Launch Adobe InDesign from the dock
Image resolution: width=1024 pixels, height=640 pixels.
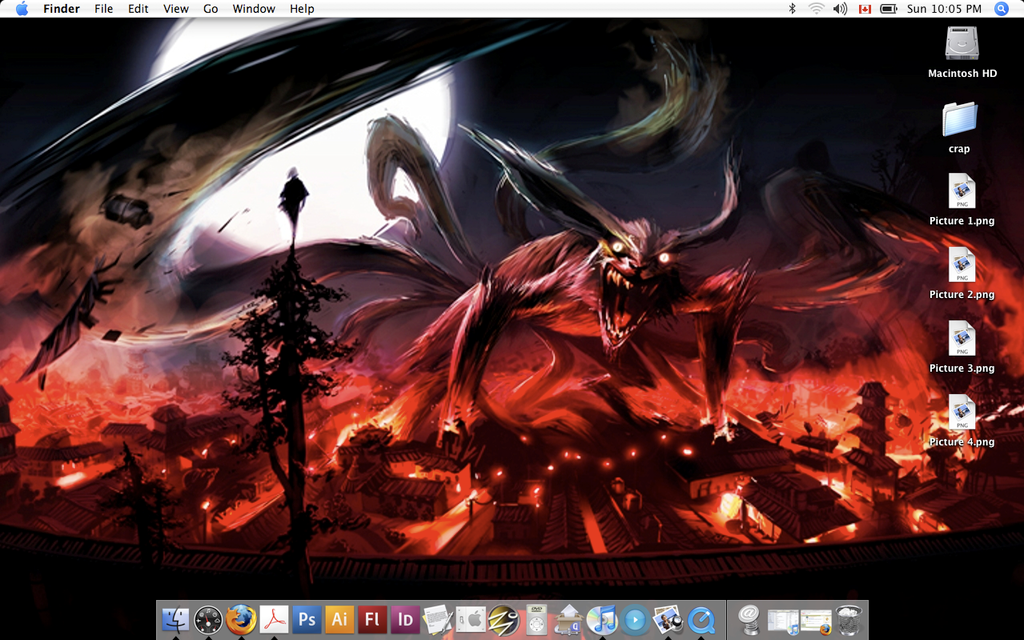tap(405, 620)
